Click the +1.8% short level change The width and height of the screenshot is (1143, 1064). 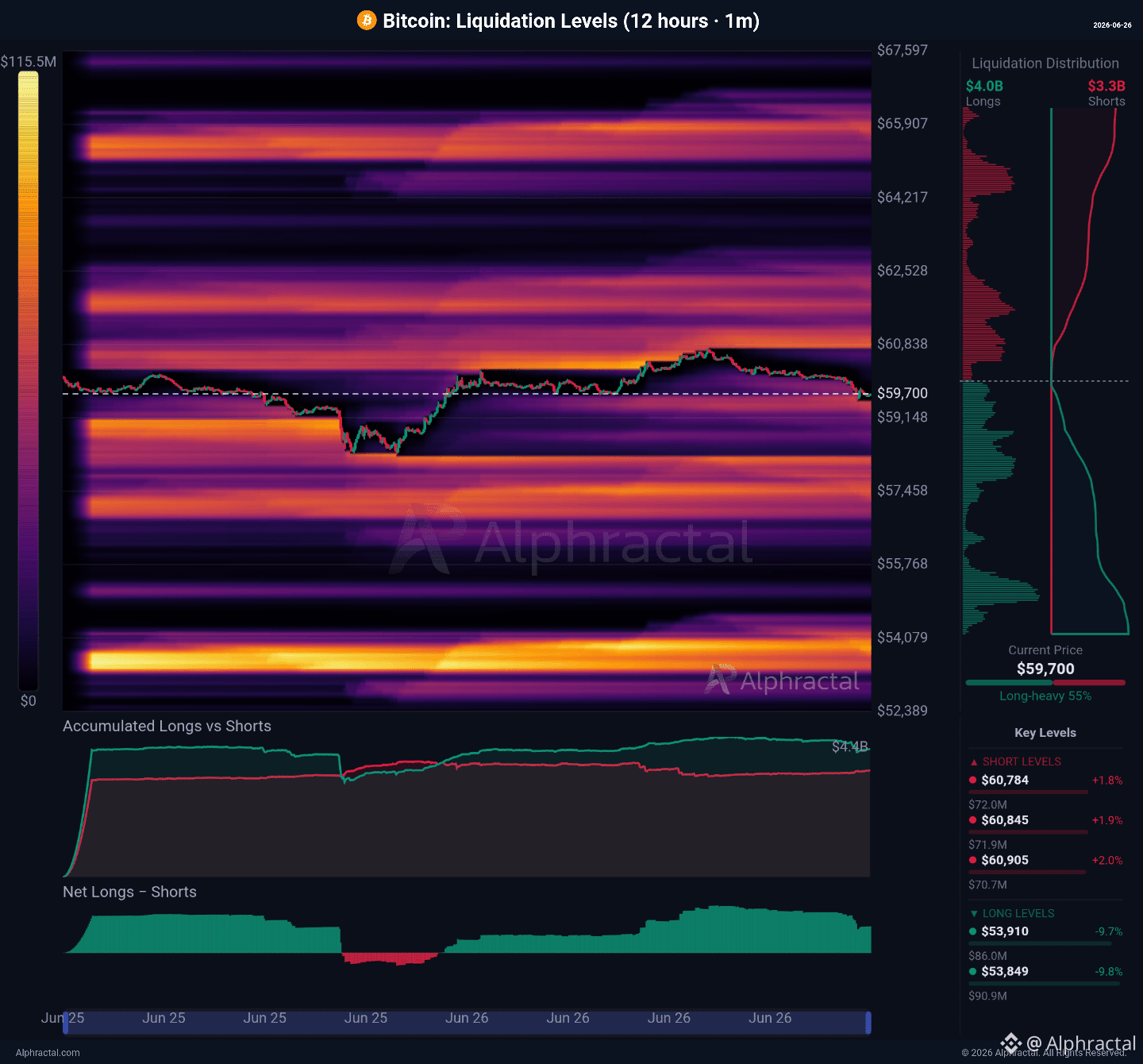(1107, 781)
